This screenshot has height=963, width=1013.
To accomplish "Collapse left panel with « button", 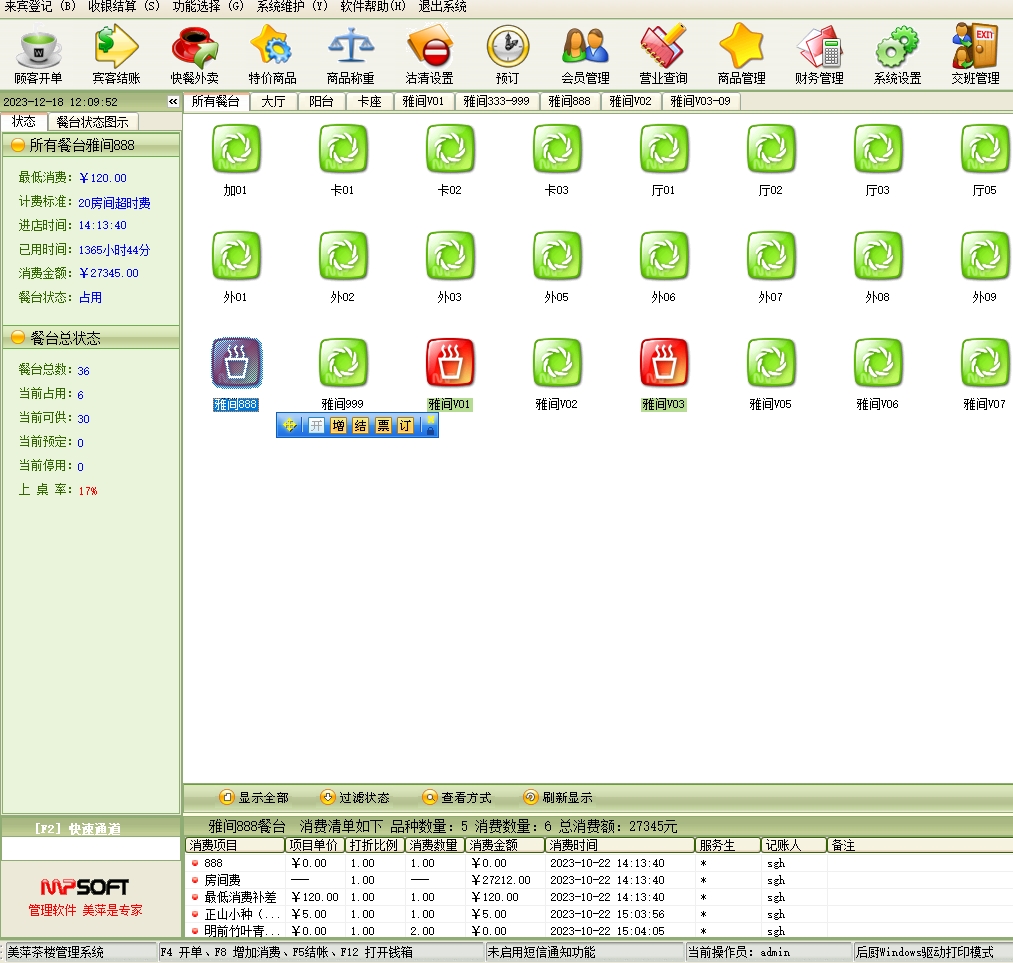I will 173,102.
